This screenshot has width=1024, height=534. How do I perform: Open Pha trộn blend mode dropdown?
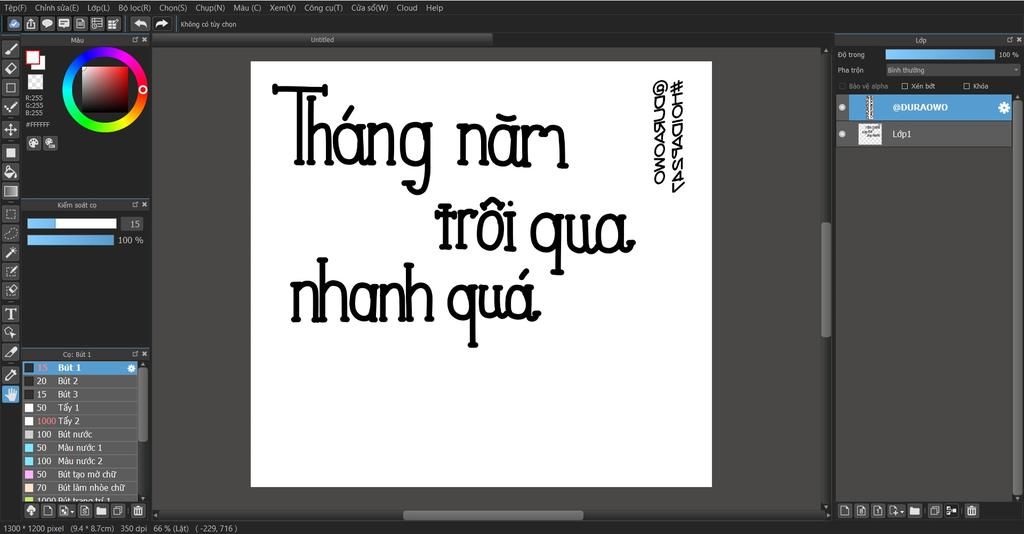click(952, 70)
